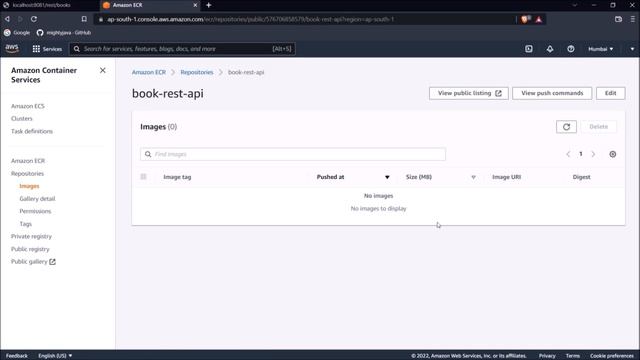Click View public listing button
Screen dimensions: 640x360
click(x=469, y=93)
